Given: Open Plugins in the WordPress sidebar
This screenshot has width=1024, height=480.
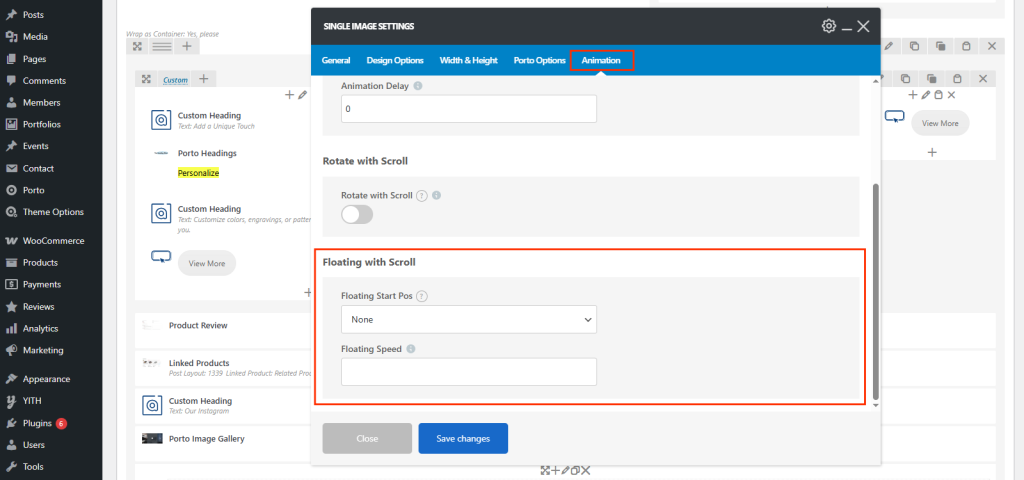Looking at the screenshot, I should pyautogui.click(x=37, y=423).
